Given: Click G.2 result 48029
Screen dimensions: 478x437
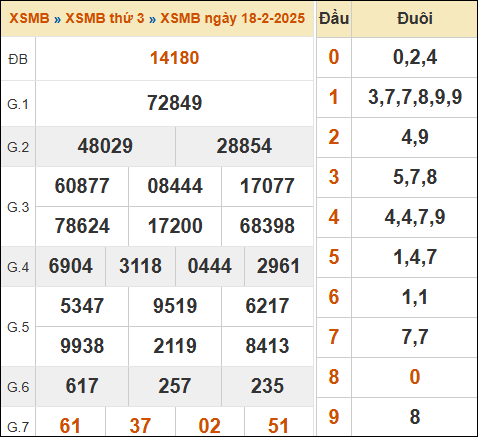Looking at the screenshot, I should 105,146.
